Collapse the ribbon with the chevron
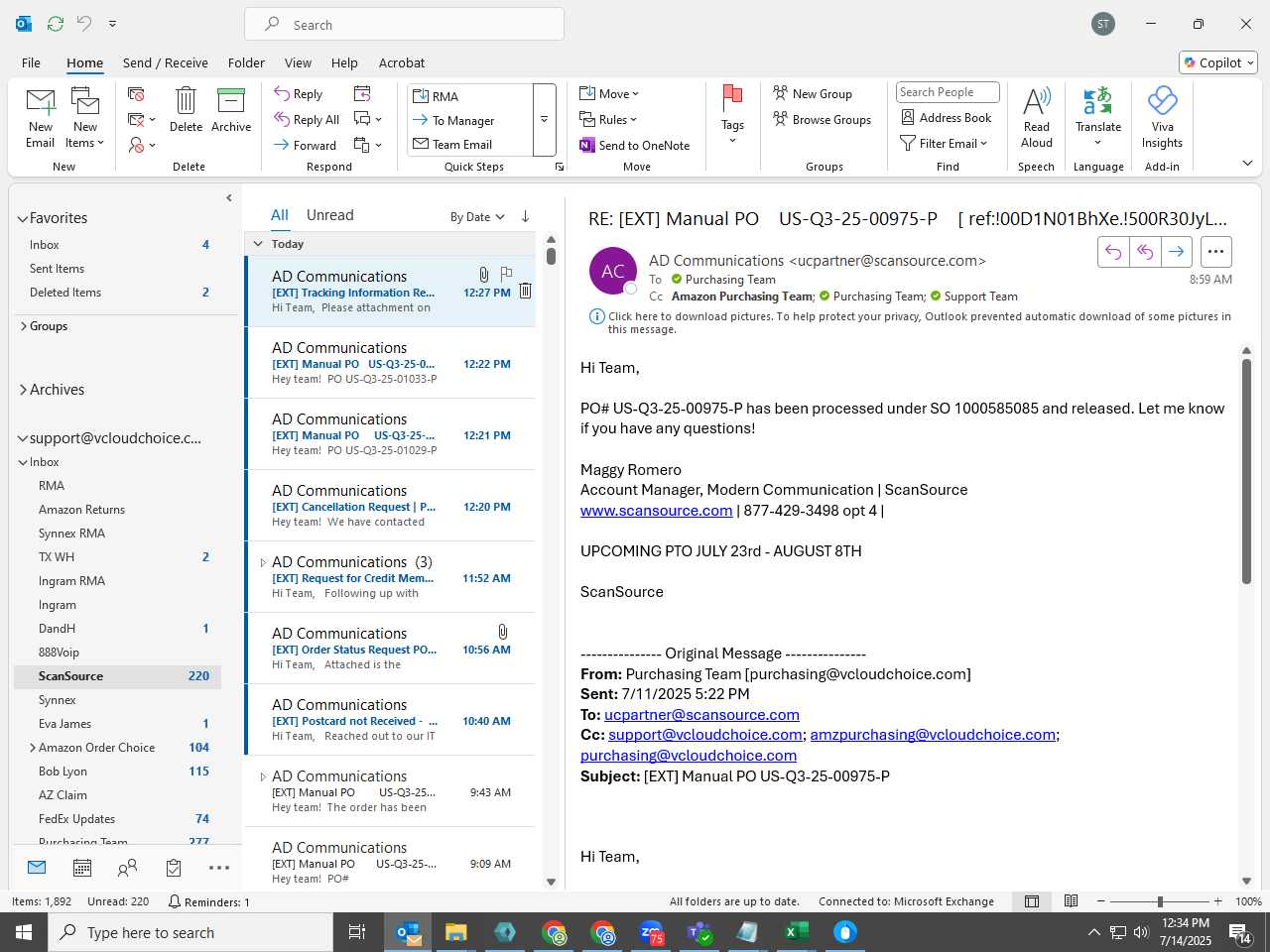 point(1247,164)
